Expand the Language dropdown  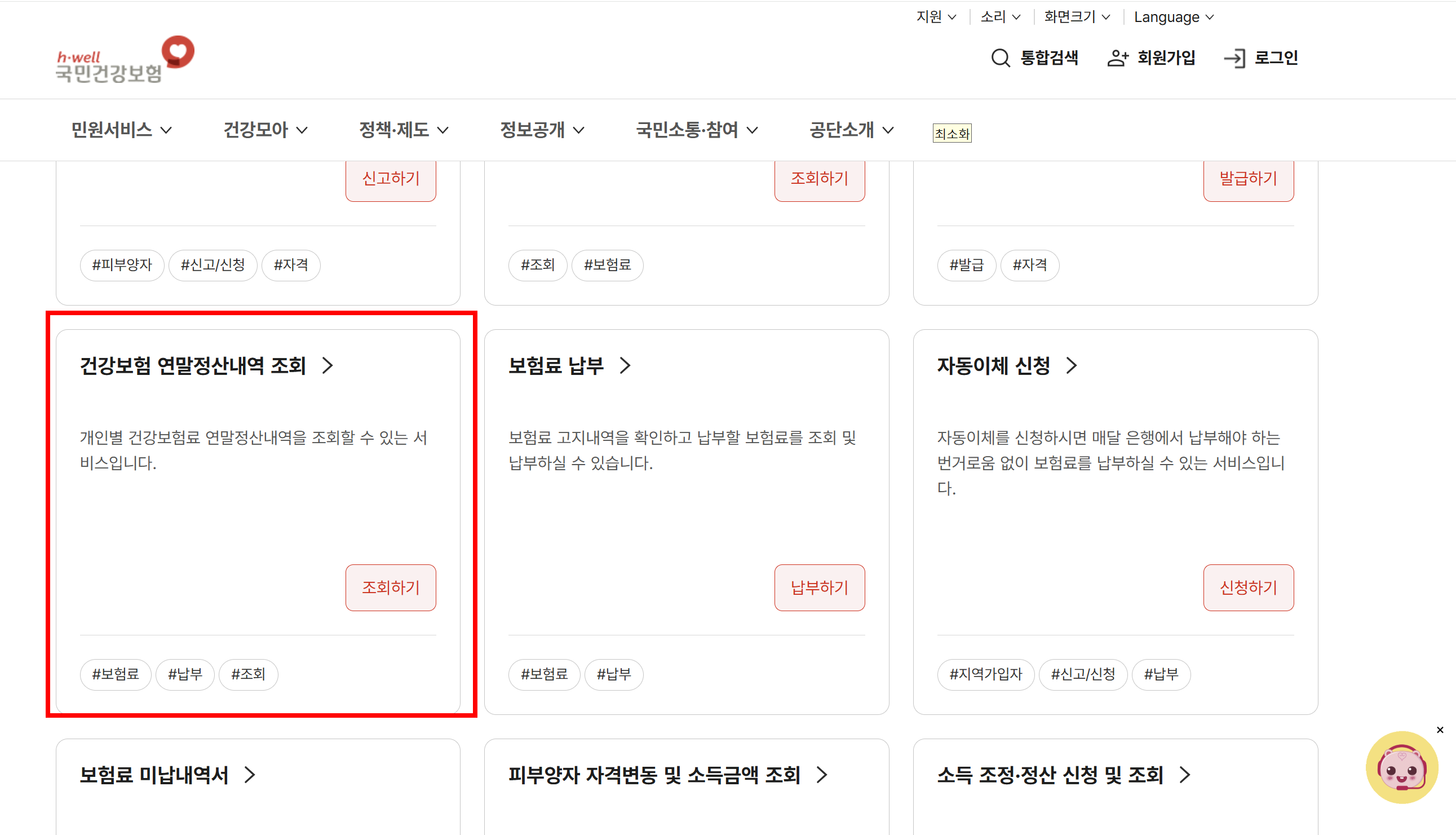(1174, 17)
